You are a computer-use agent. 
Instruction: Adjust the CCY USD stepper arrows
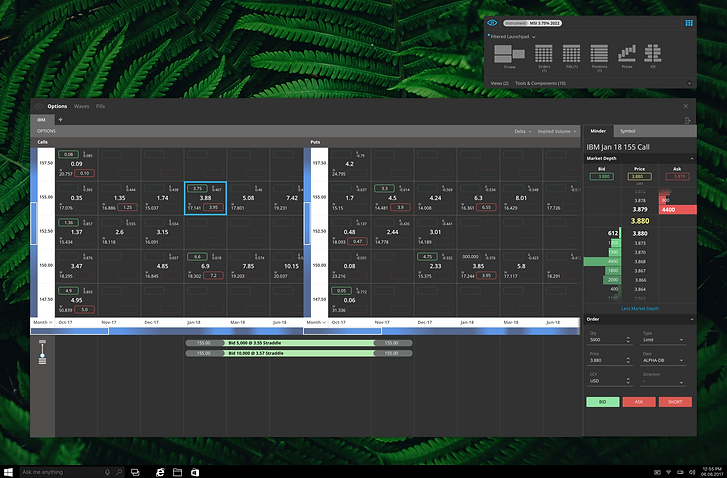point(628,381)
